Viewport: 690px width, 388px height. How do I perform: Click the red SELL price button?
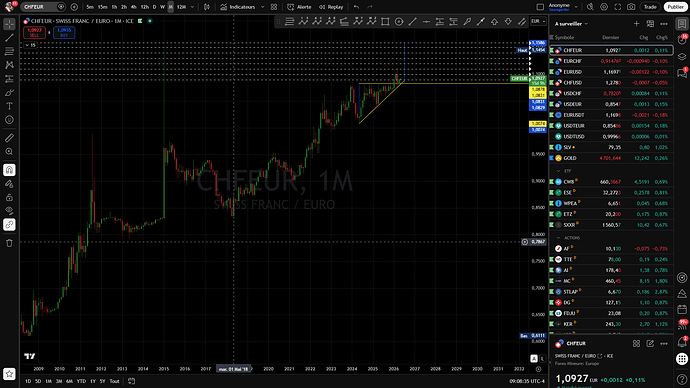34,33
